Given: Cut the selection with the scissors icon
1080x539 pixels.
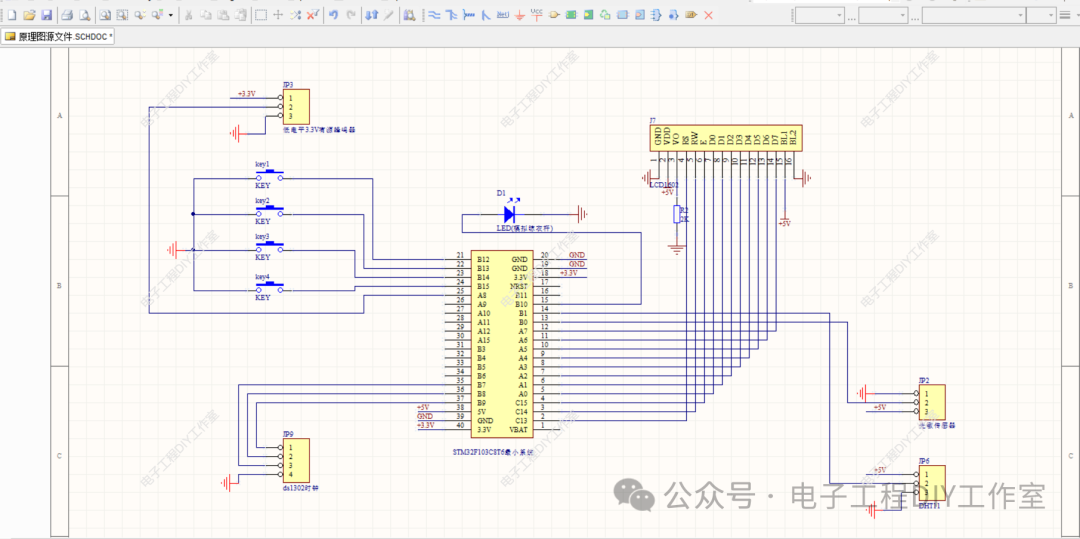Looking at the screenshot, I should [x=188, y=14].
